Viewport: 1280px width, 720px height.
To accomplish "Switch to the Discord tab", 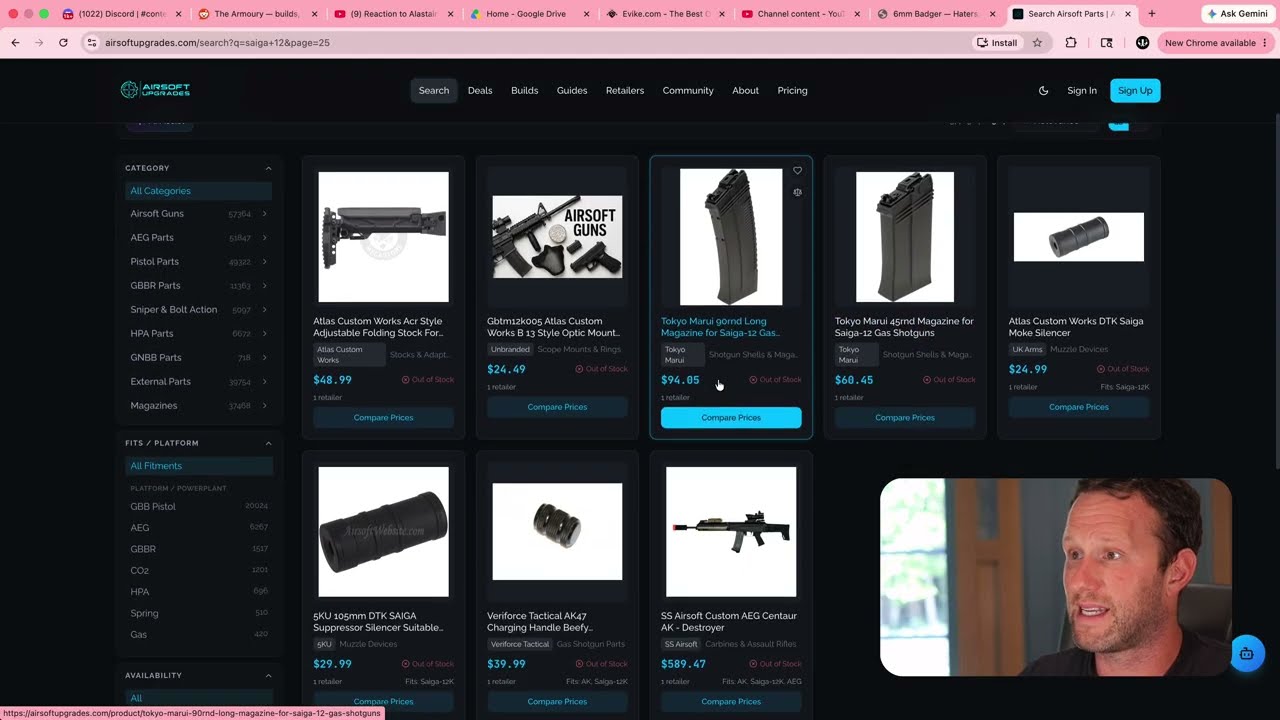I will point(120,14).
